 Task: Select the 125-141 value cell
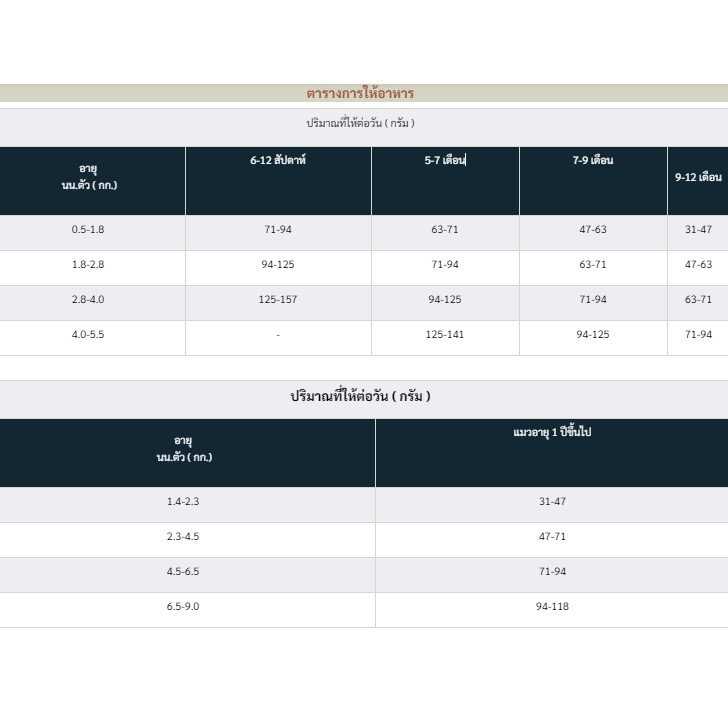pyautogui.click(x=445, y=334)
